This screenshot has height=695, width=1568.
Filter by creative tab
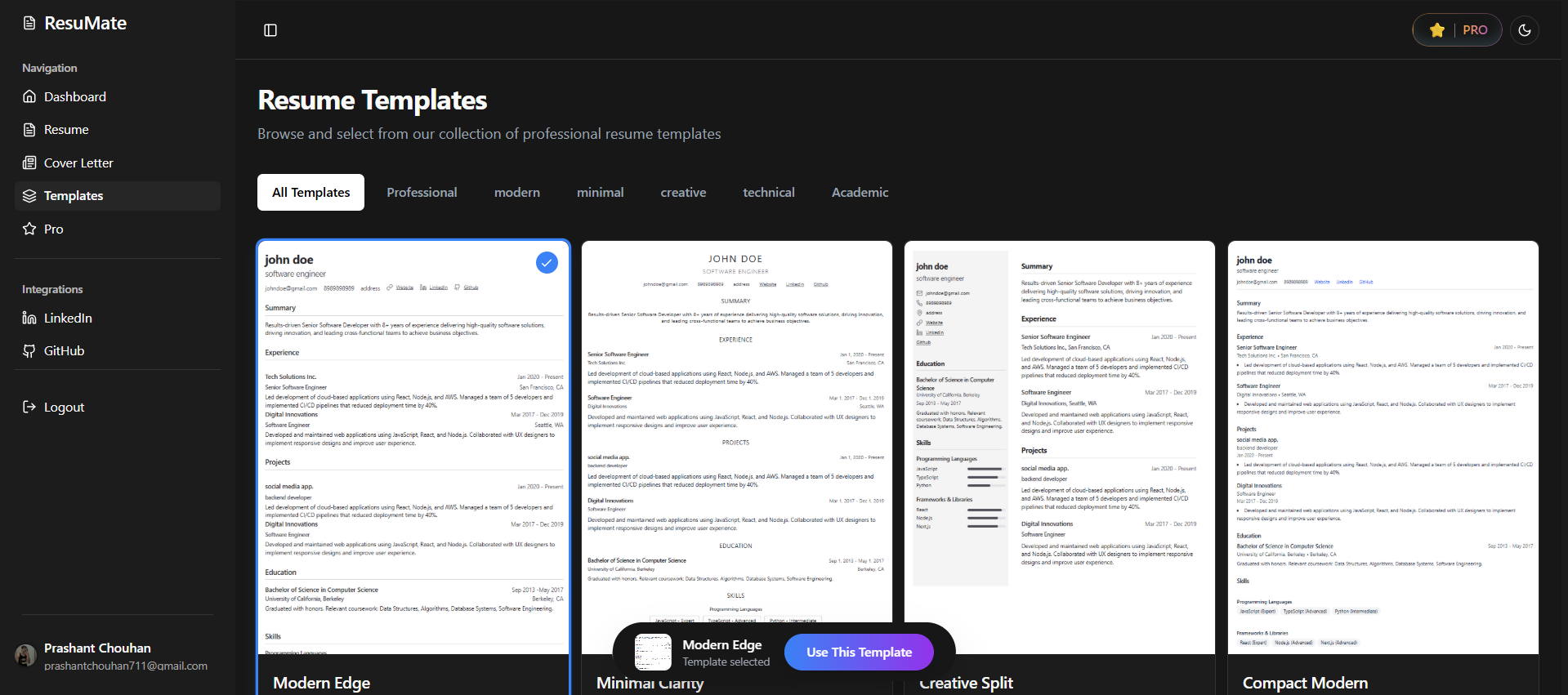click(683, 193)
